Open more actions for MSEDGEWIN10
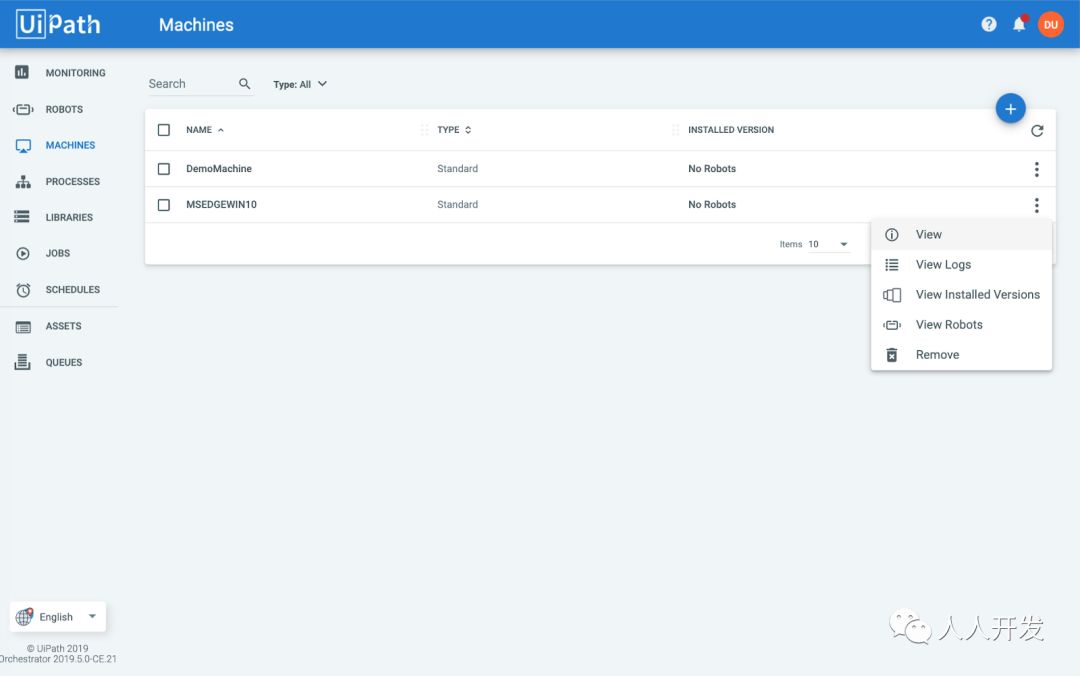Viewport: 1080px width, 676px height. click(1037, 205)
